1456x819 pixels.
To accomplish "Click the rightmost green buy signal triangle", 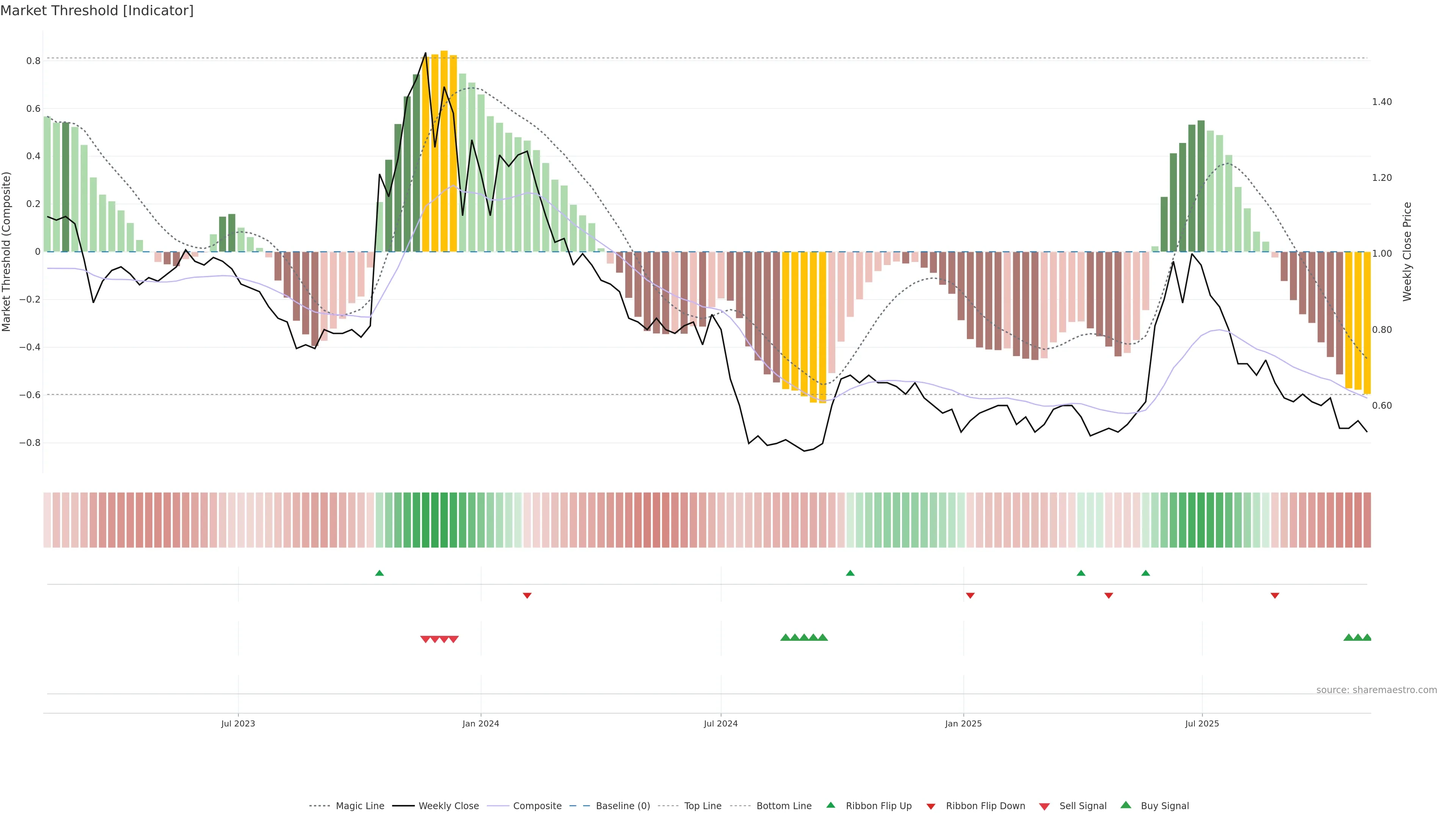I will 1367,637.
